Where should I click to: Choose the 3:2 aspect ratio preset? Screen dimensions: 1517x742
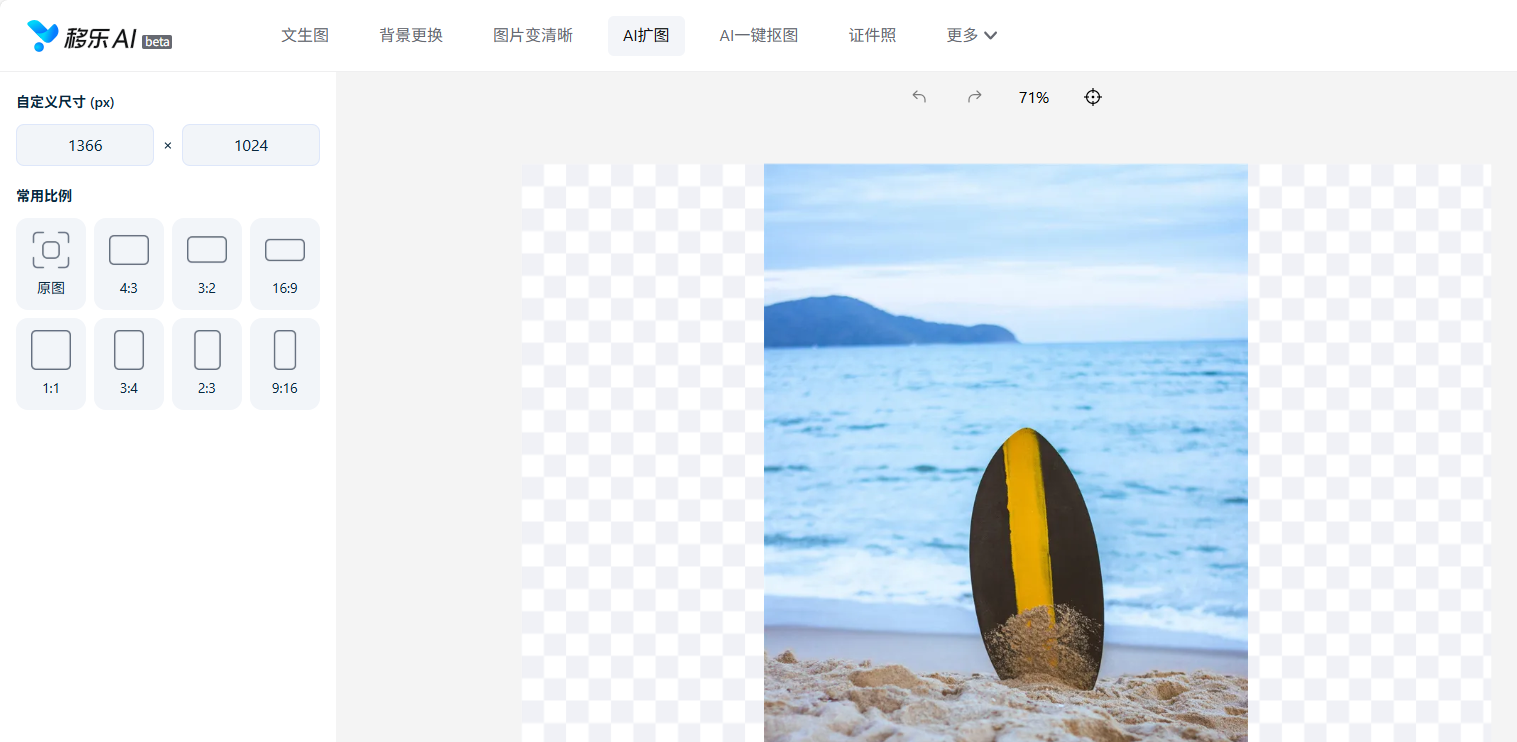pyautogui.click(x=207, y=263)
